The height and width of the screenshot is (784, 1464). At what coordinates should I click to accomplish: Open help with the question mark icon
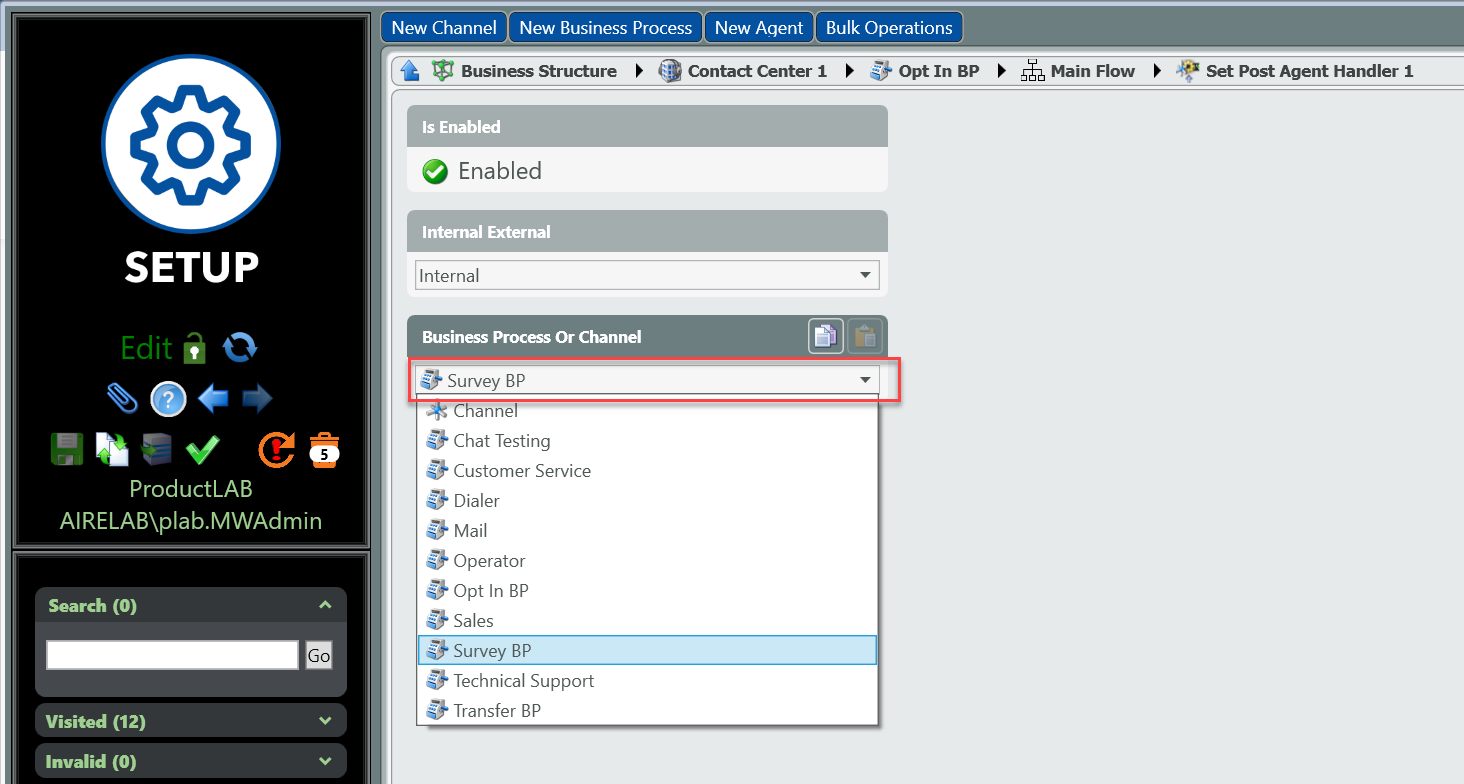[x=168, y=400]
